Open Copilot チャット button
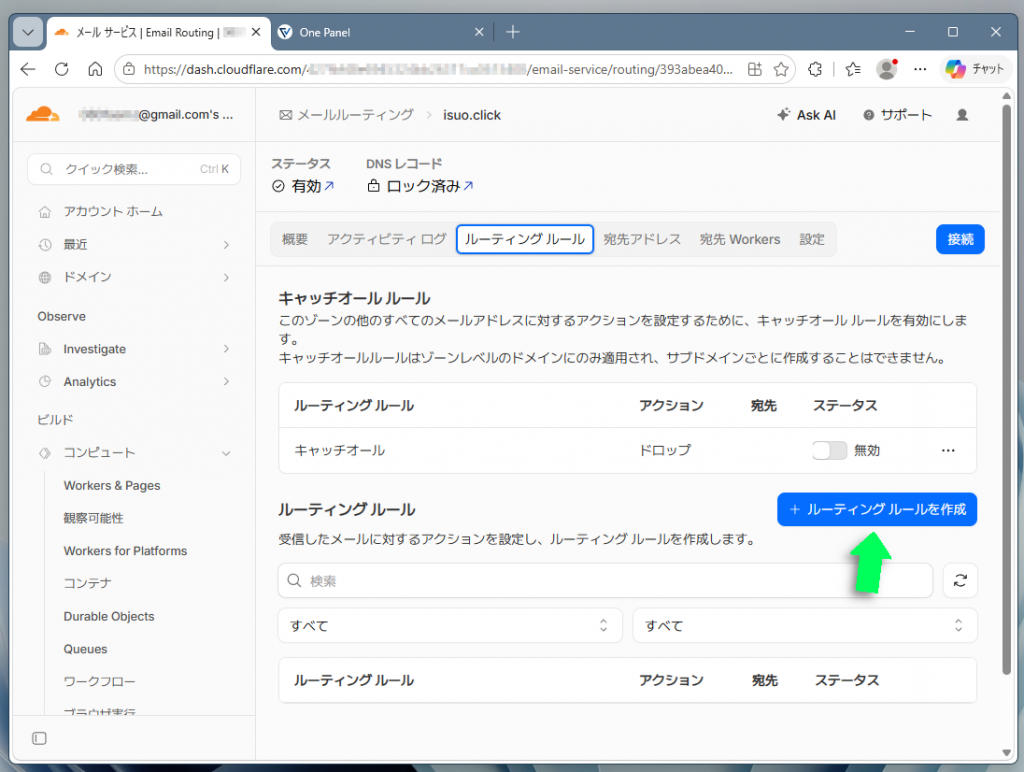 click(974, 69)
